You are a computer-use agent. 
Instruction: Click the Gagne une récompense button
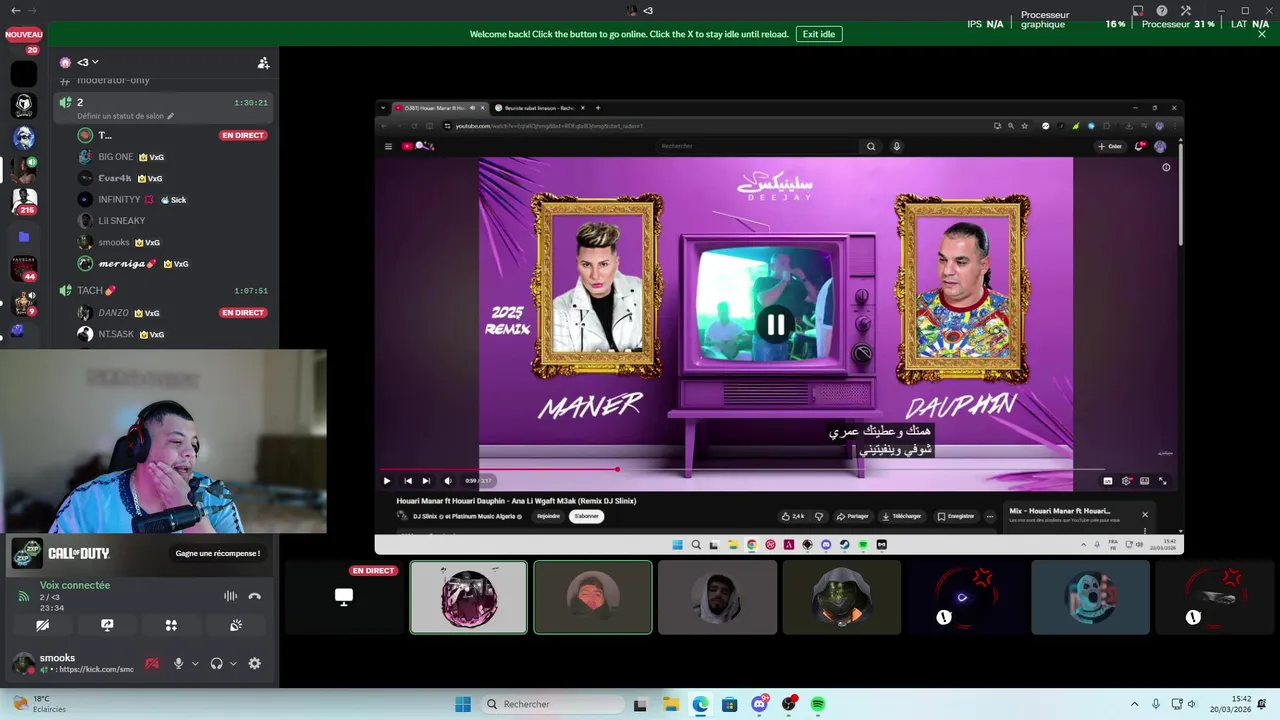[218, 553]
